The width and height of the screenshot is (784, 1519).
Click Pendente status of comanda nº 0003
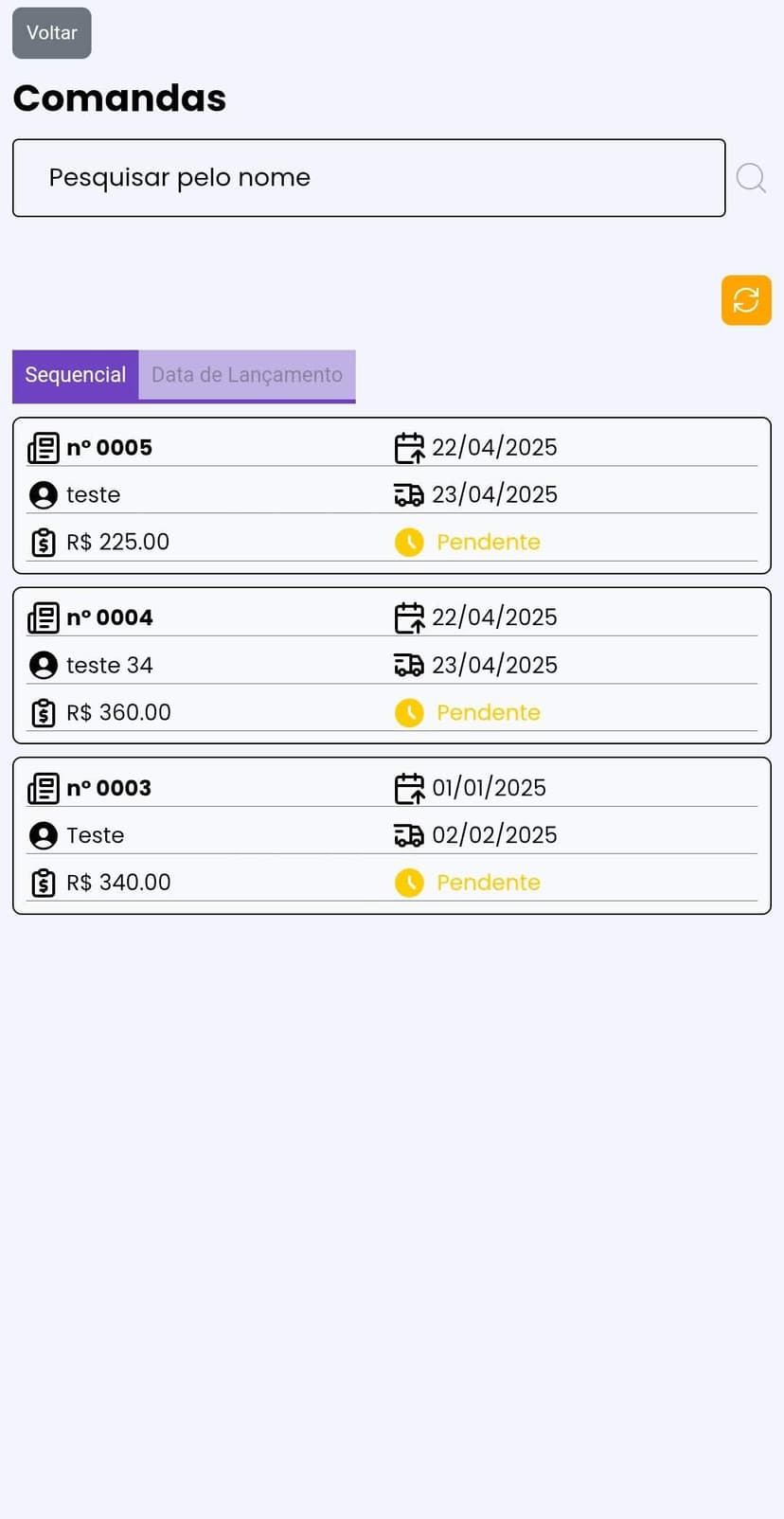pos(489,883)
